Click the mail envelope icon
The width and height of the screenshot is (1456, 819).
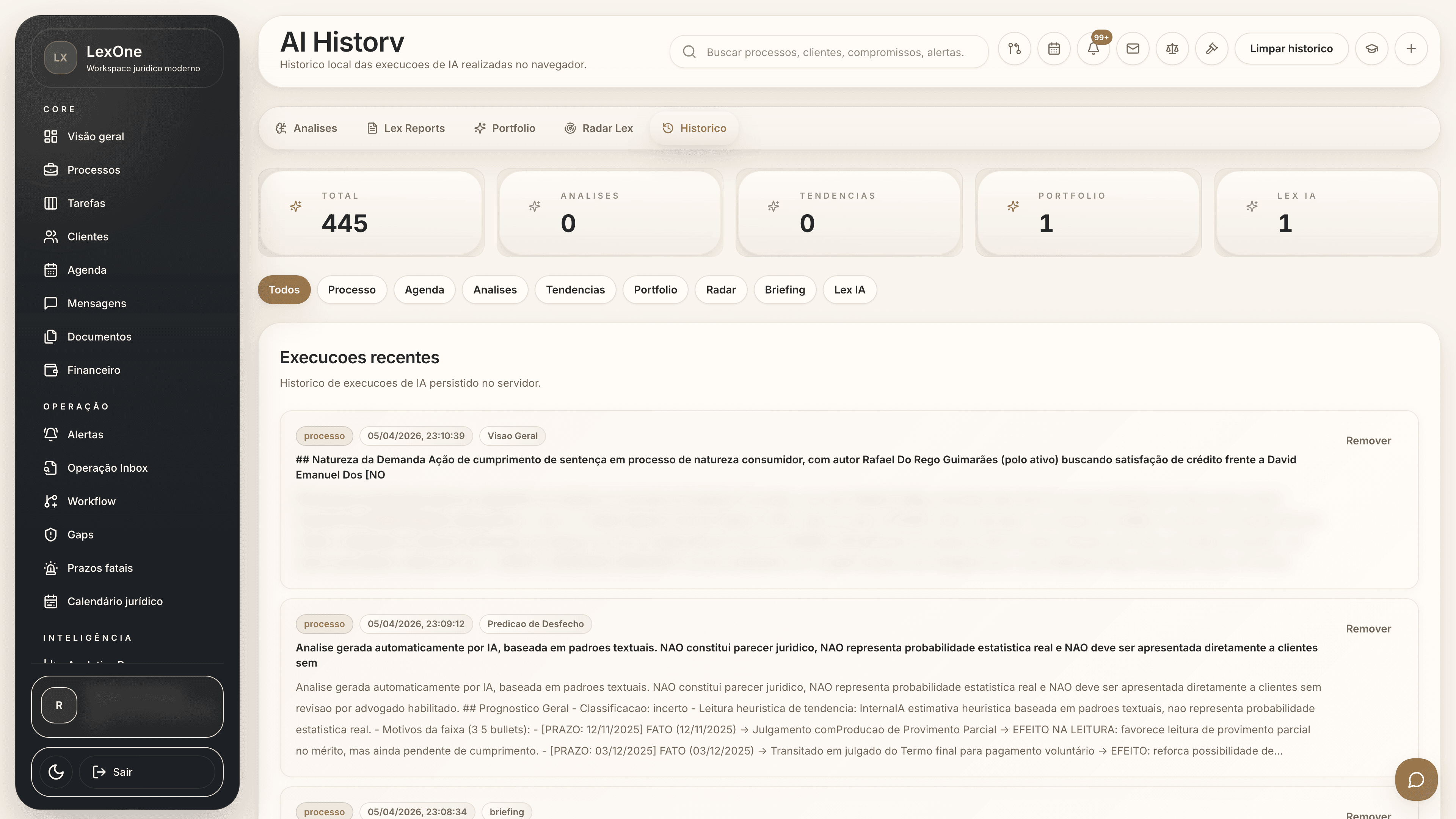pos(1133,49)
